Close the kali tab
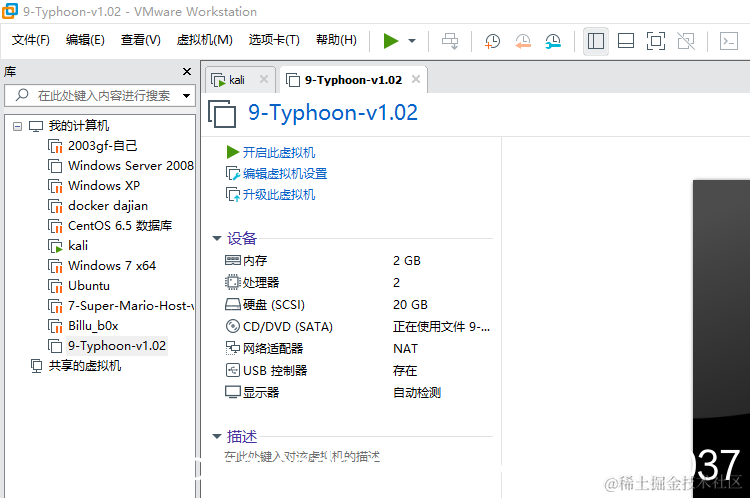 (x=264, y=79)
